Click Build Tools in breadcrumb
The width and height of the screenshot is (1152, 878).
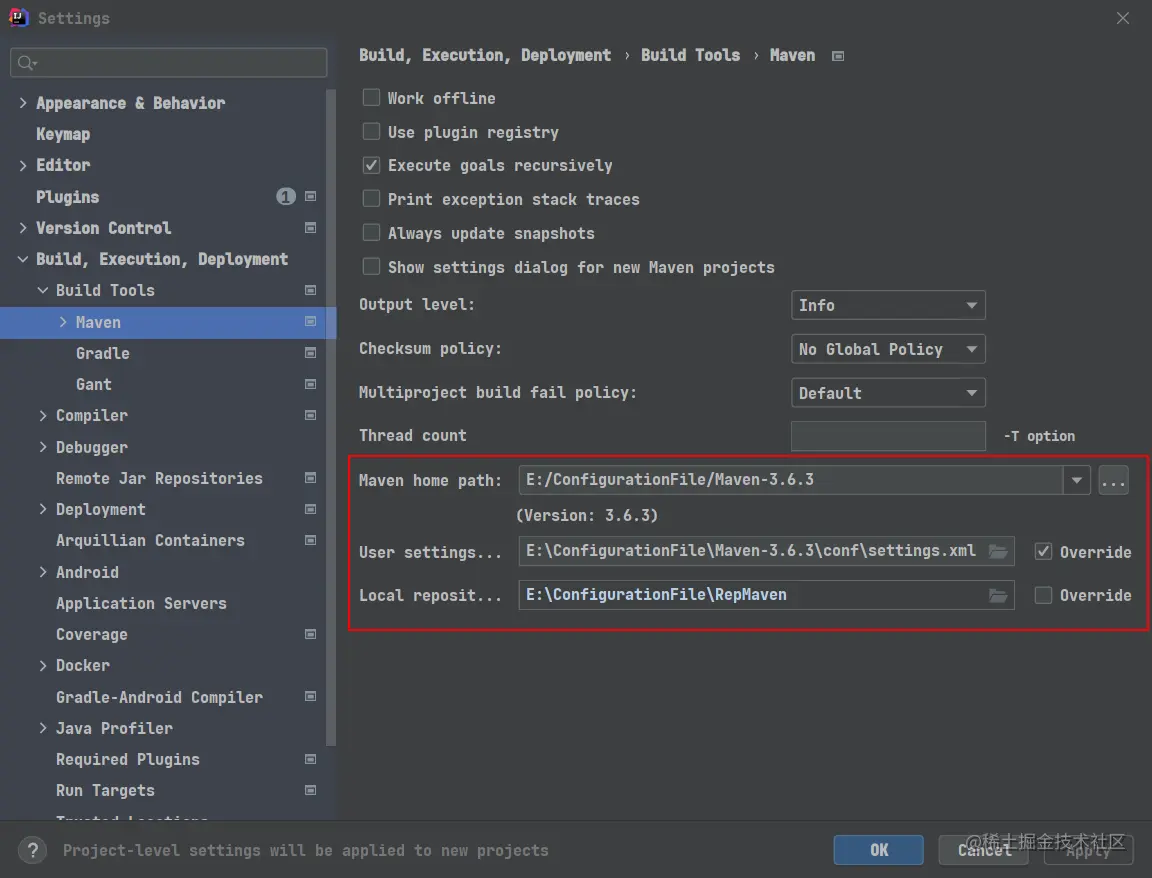click(691, 55)
